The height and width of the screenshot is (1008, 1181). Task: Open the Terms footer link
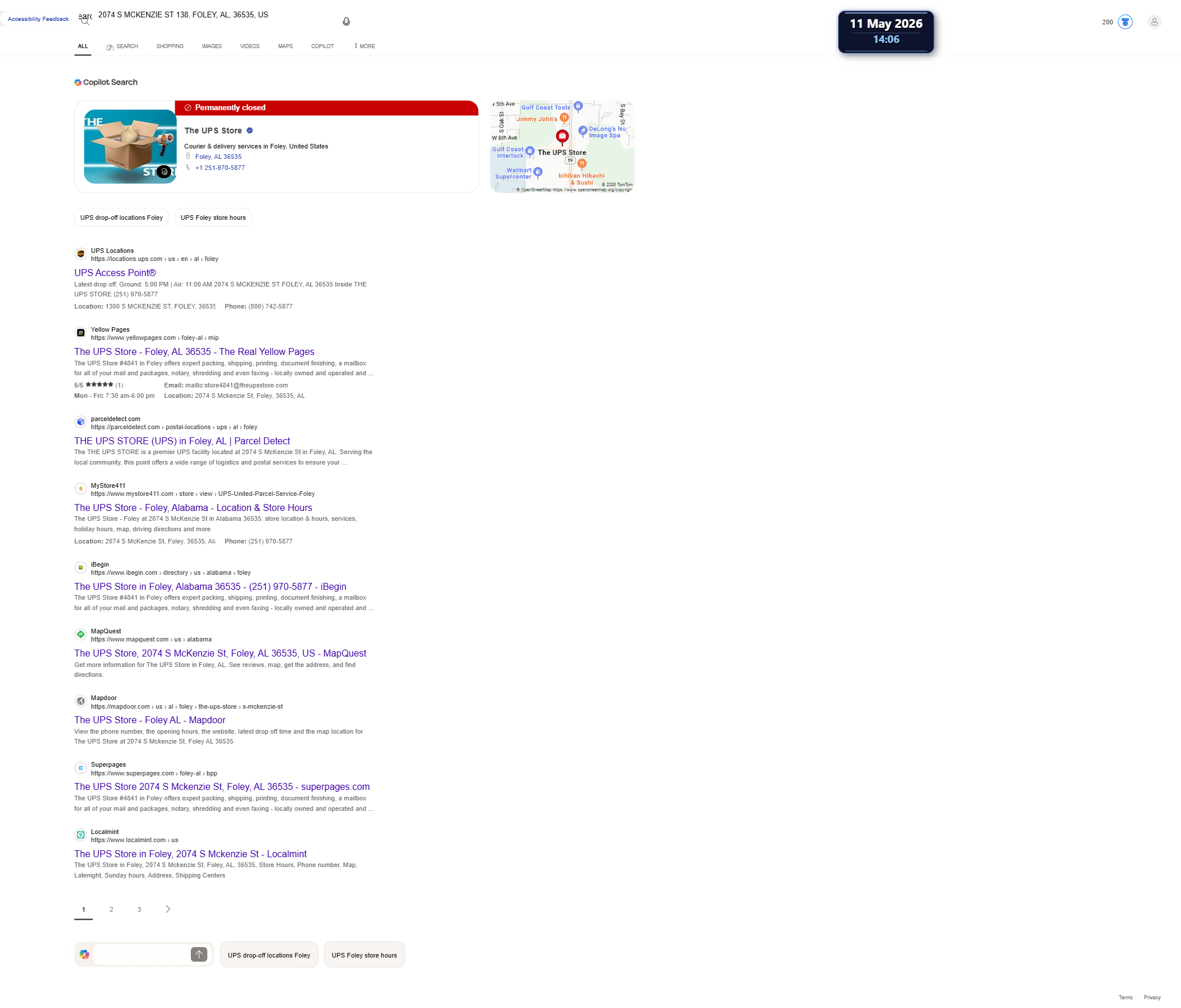pos(1126,998)
